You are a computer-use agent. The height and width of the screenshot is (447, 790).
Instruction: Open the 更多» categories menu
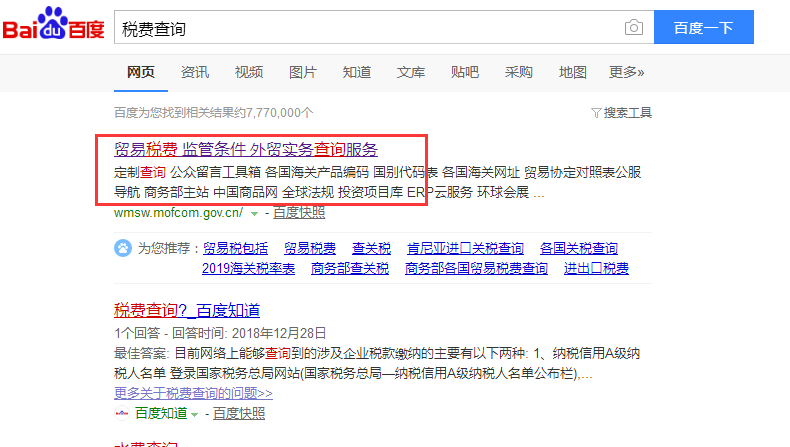click(626, 72)
